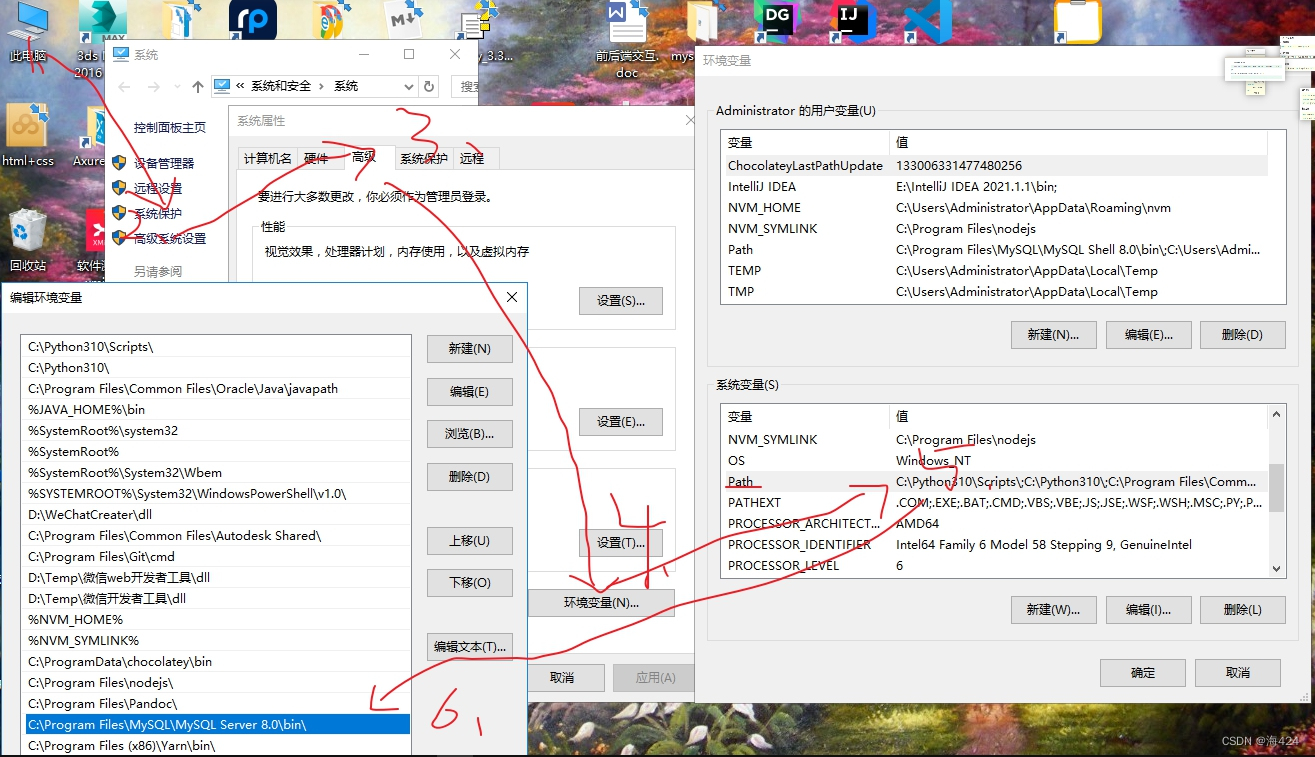
Task: Click user variables 编辑(E)... button
Action: click(x=1148, y=335)
